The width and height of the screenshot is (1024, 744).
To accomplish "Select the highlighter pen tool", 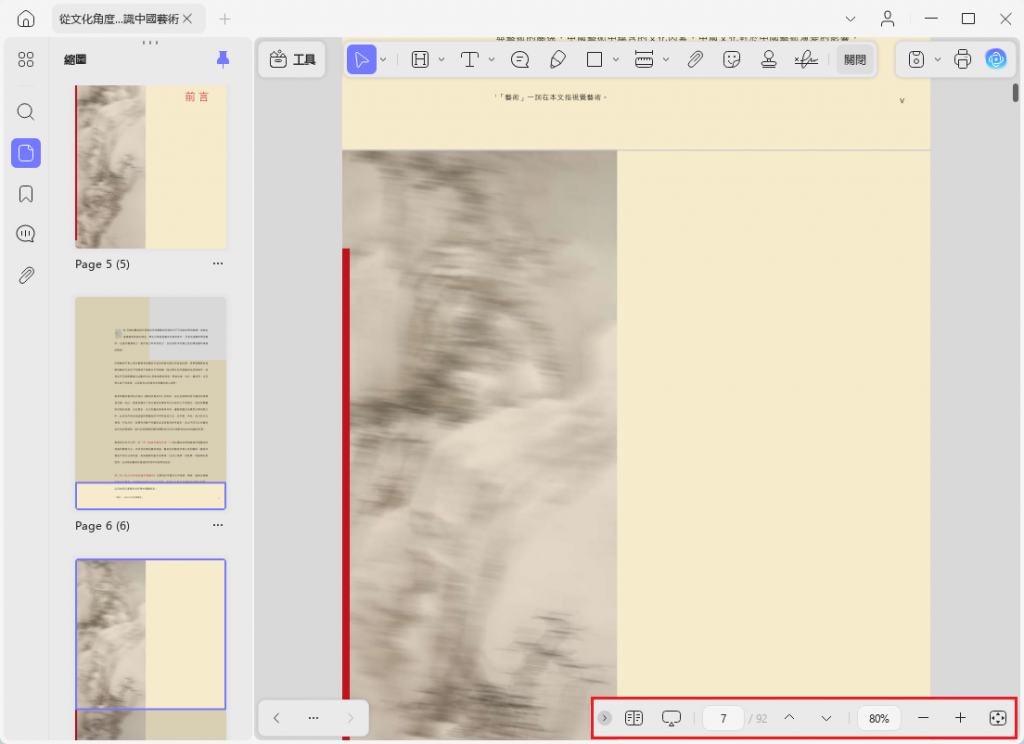I will [557, 60].
